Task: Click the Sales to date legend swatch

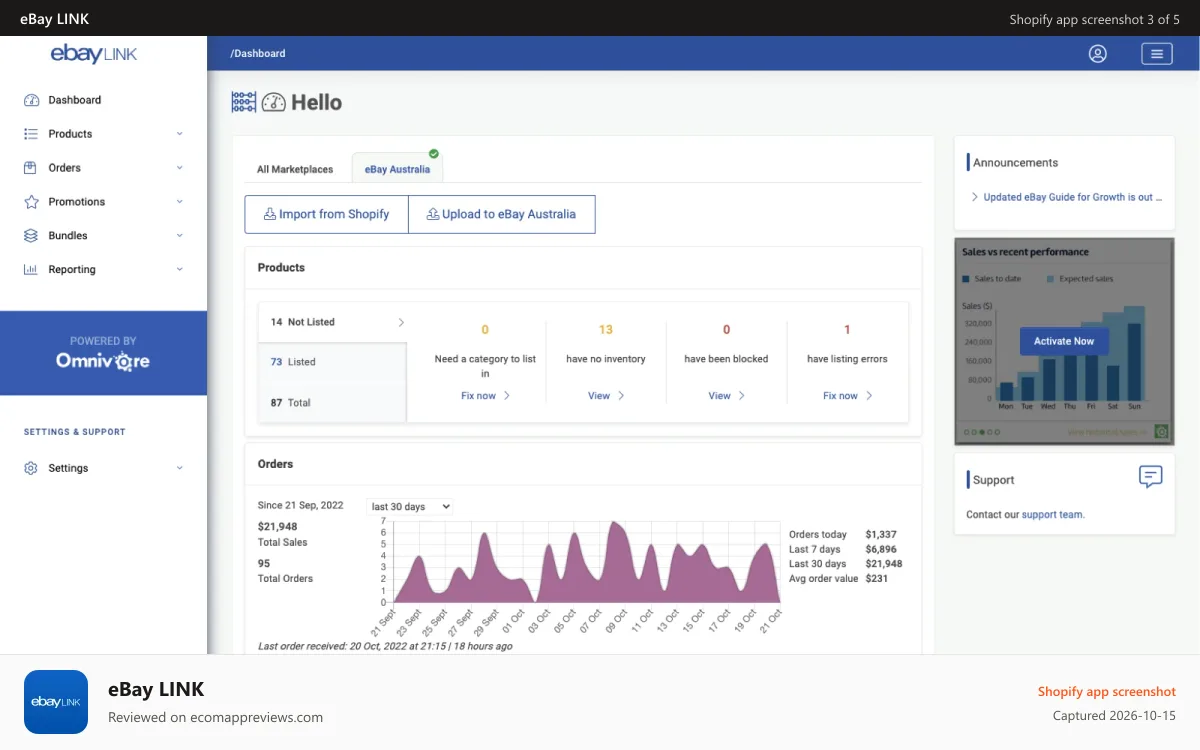Action: coord(966,279)
